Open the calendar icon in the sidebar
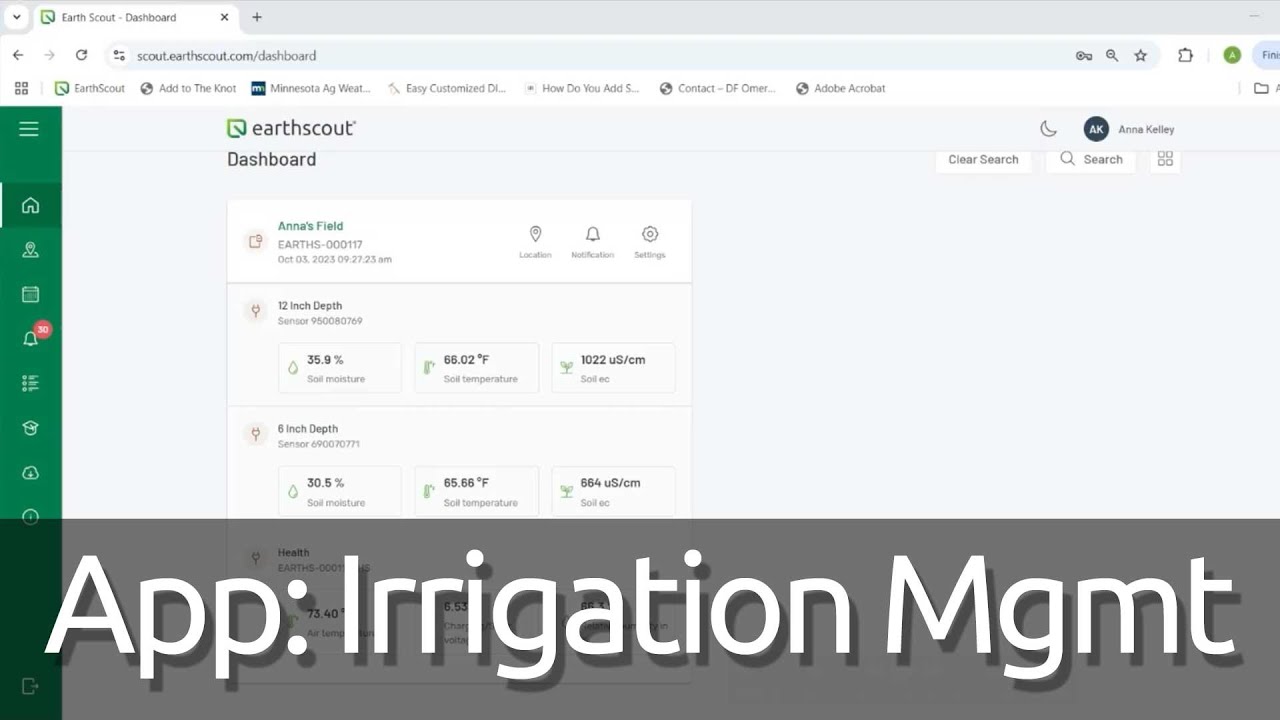The image size is (1280, 720). (30, 294)
